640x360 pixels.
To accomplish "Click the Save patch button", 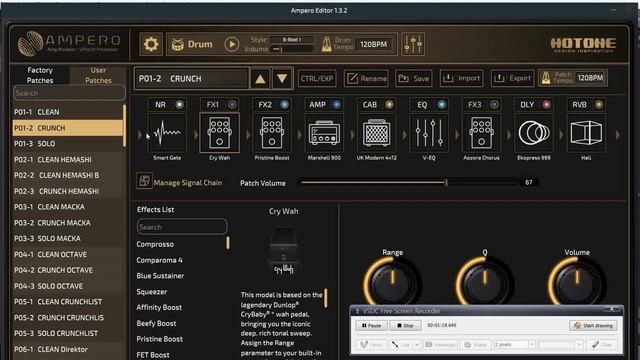I will click(x=413, y=78).
